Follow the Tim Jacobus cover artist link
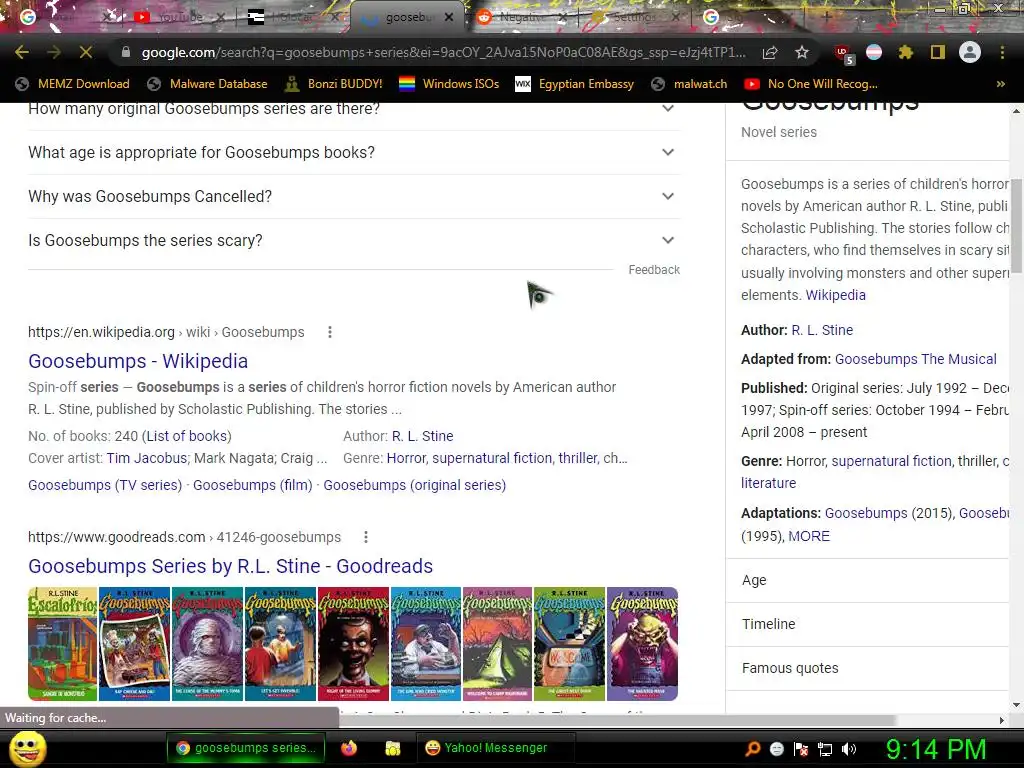This screenshot has width=1024, height=768. tap(147, 458)
